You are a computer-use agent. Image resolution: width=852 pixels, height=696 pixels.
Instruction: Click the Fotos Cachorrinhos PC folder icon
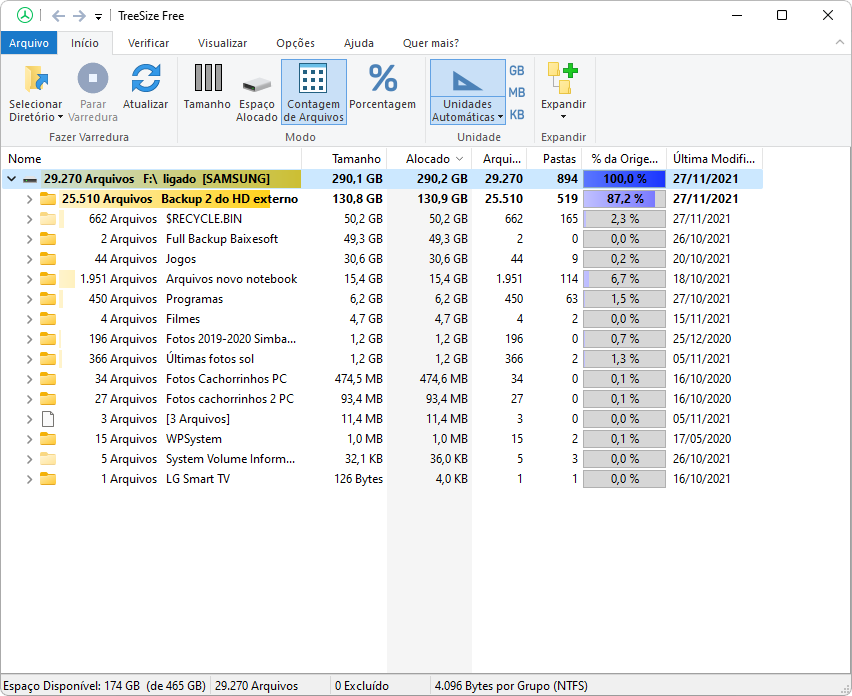click(48, 379)
